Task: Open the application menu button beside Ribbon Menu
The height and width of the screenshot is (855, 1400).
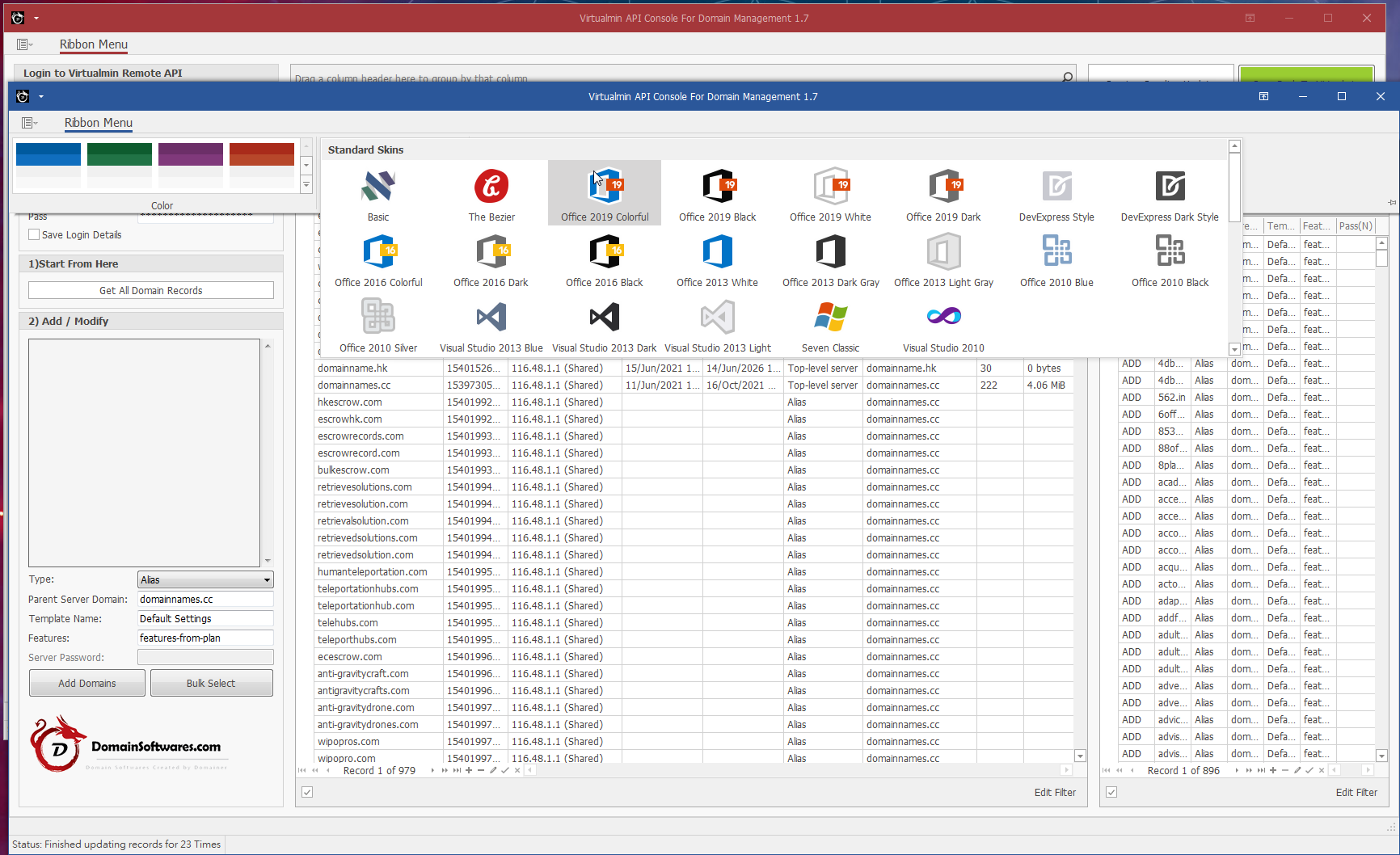Action: point(28,123)
